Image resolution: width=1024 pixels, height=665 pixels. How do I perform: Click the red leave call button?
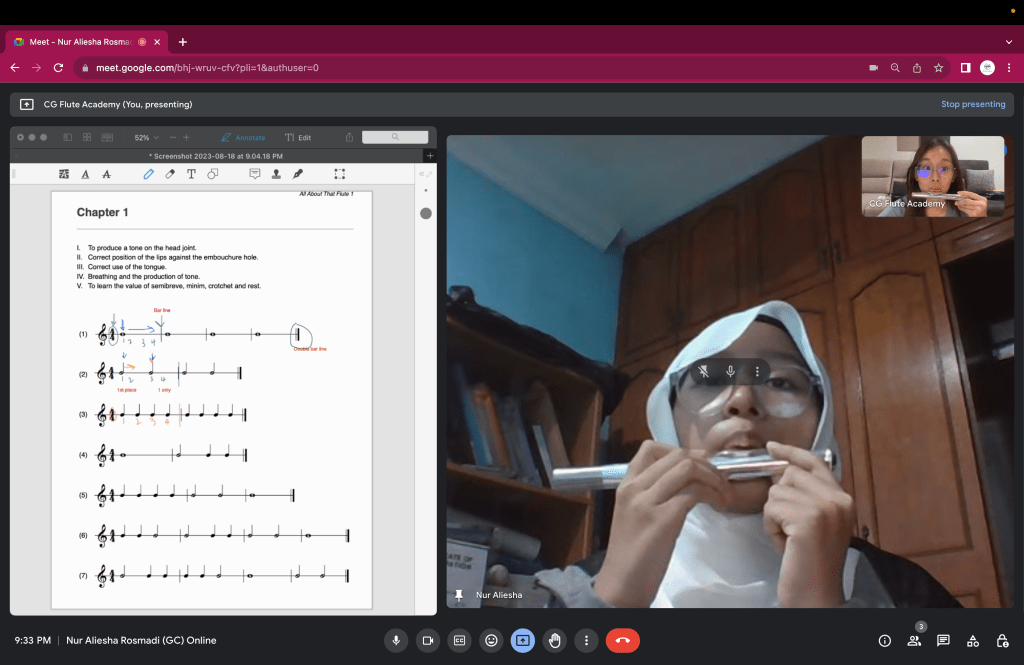(622, 641)
